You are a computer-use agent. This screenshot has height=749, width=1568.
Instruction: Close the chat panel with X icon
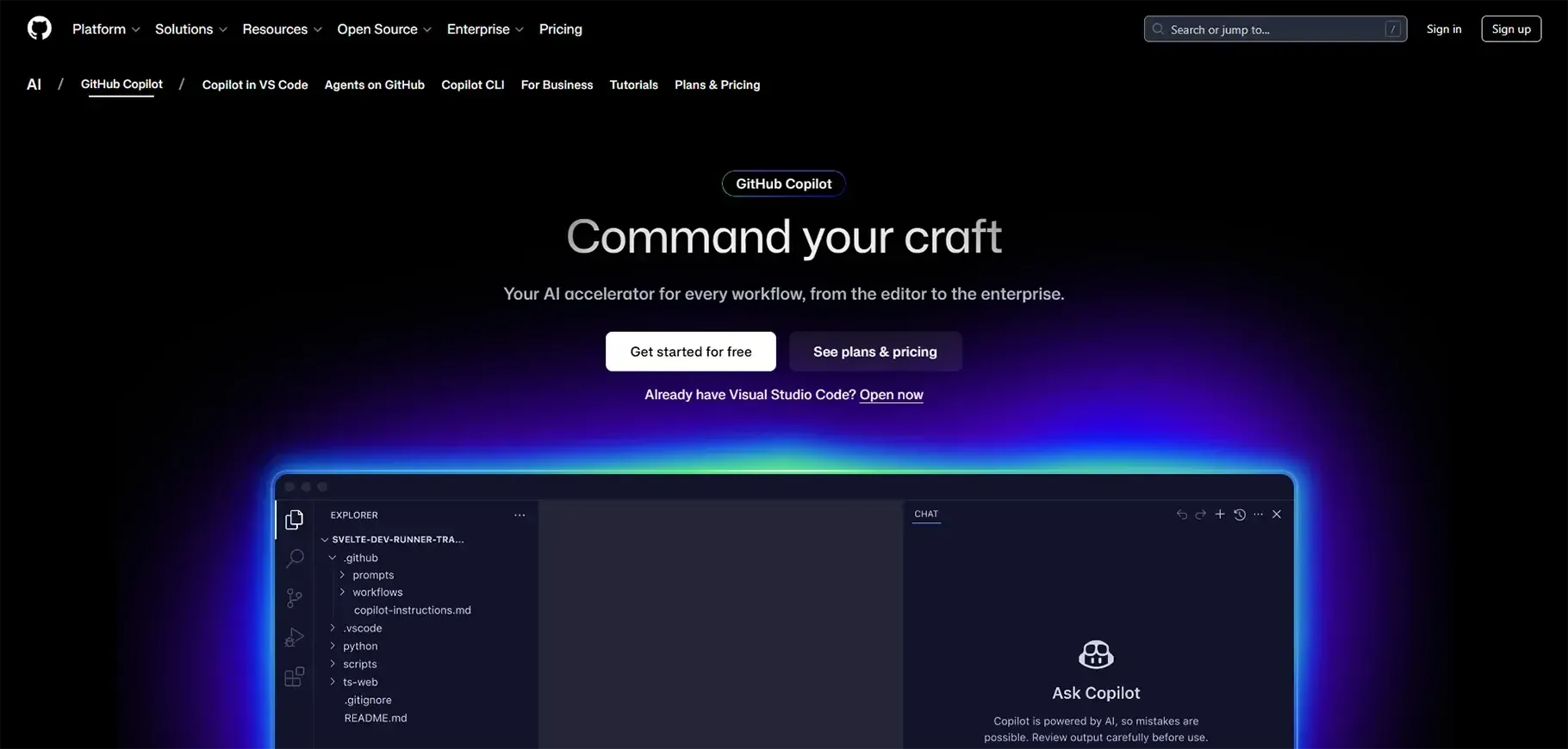pyautogui.click(x=1277, y=515)
